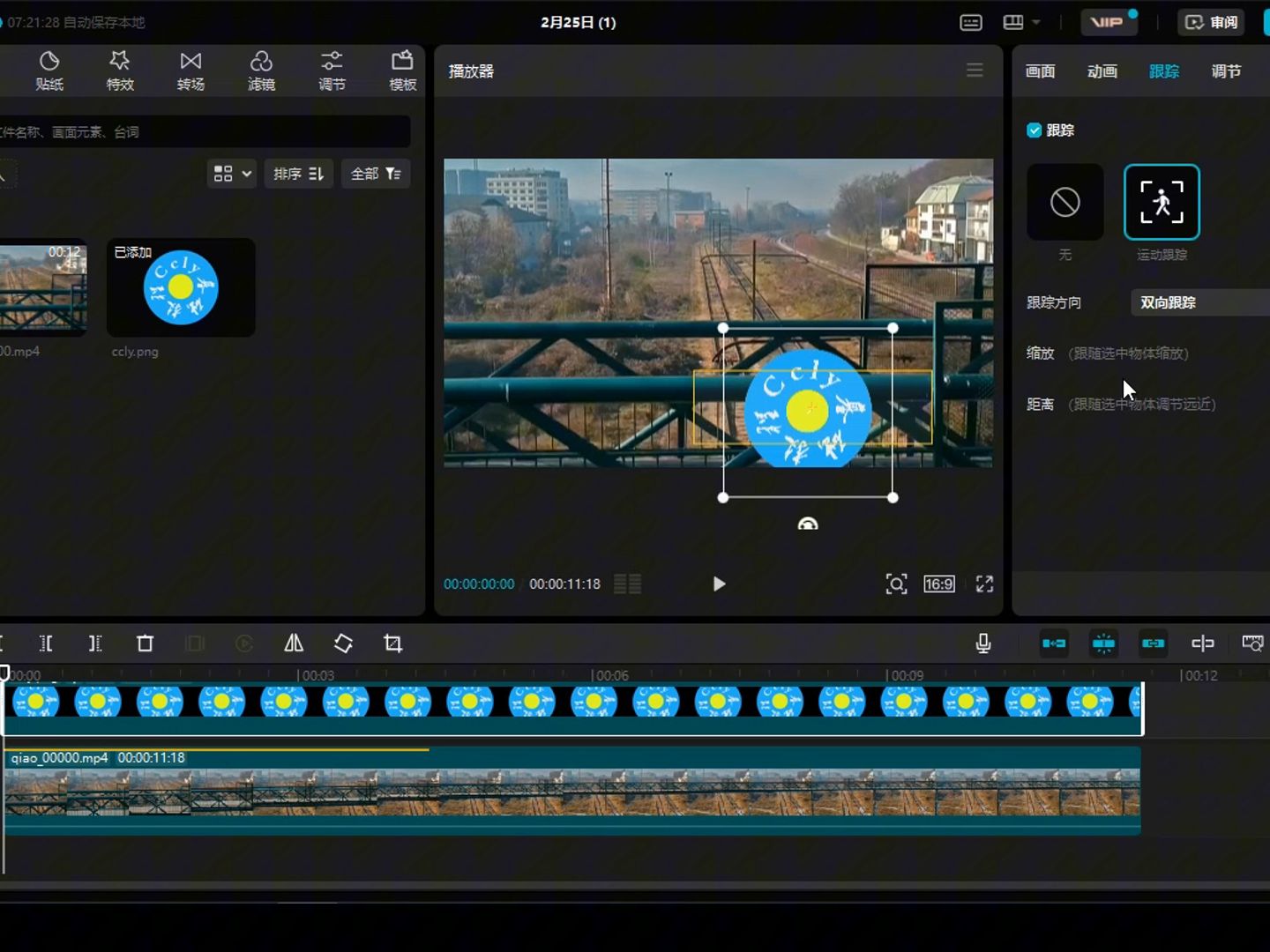Open the 模板 templates panel

point(402,71)
